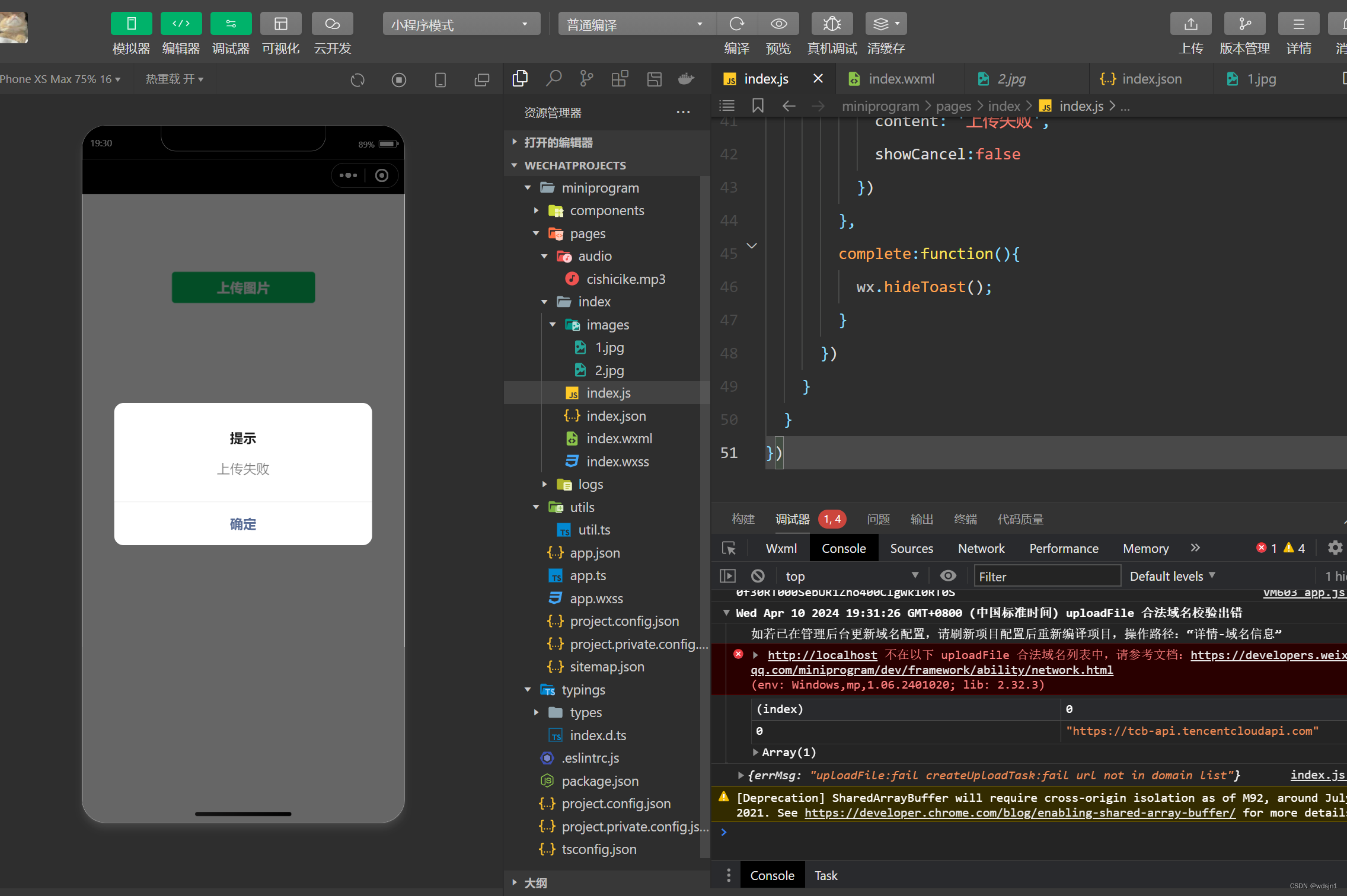Open devtools settings gear icon
The height and width of the screenshot is (896, 1347).
point(1335,548)
